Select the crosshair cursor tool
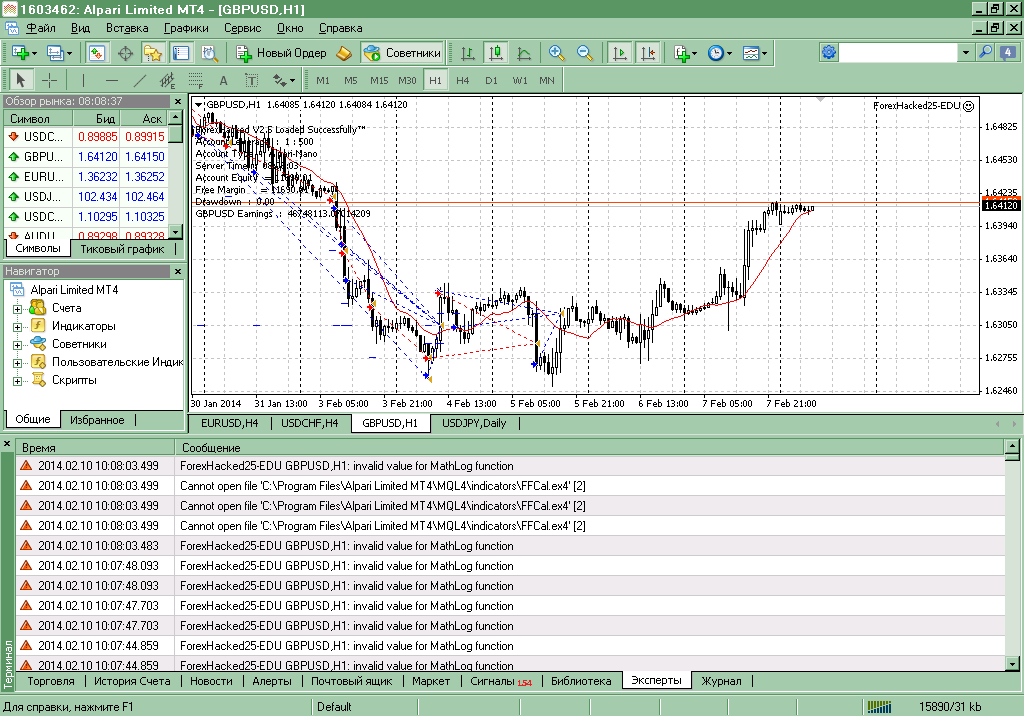This screenshot has height=716, width=1024. pos(50,80)
